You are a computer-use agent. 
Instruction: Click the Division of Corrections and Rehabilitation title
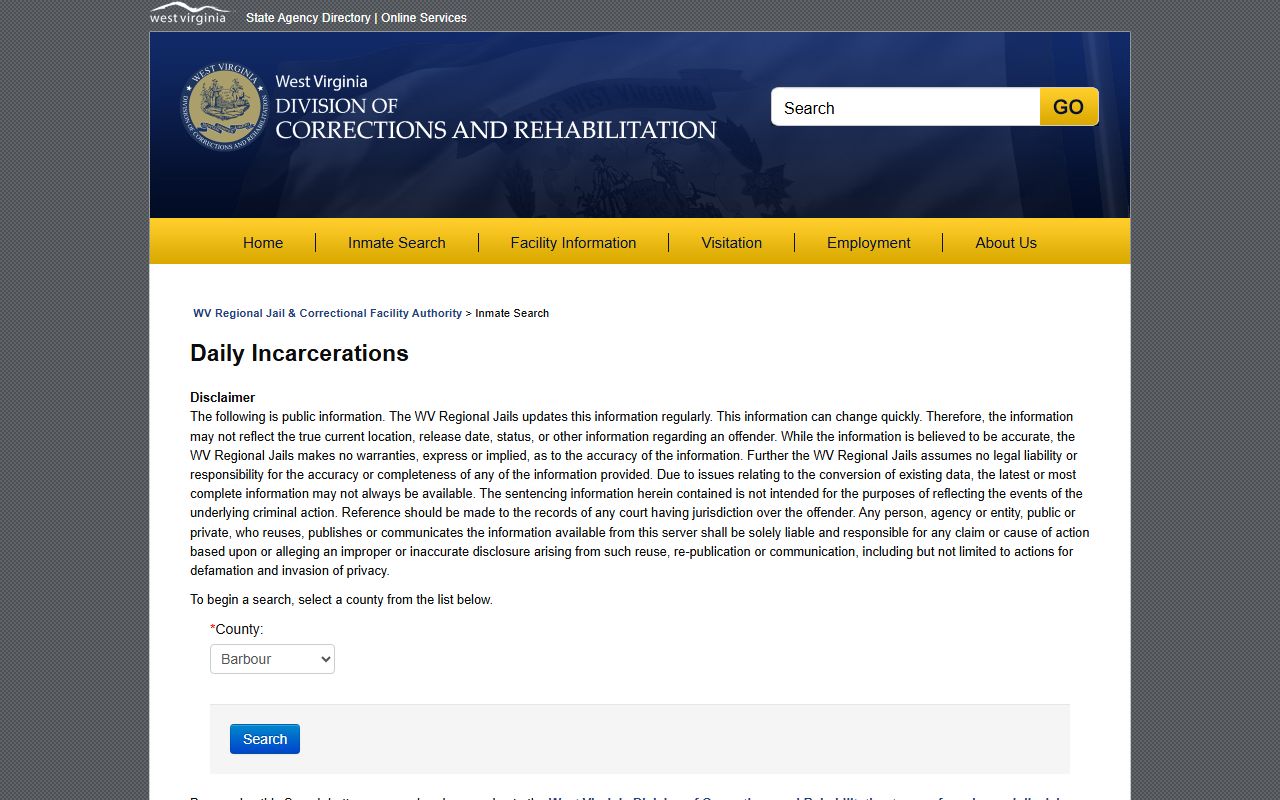pos(495,108)
